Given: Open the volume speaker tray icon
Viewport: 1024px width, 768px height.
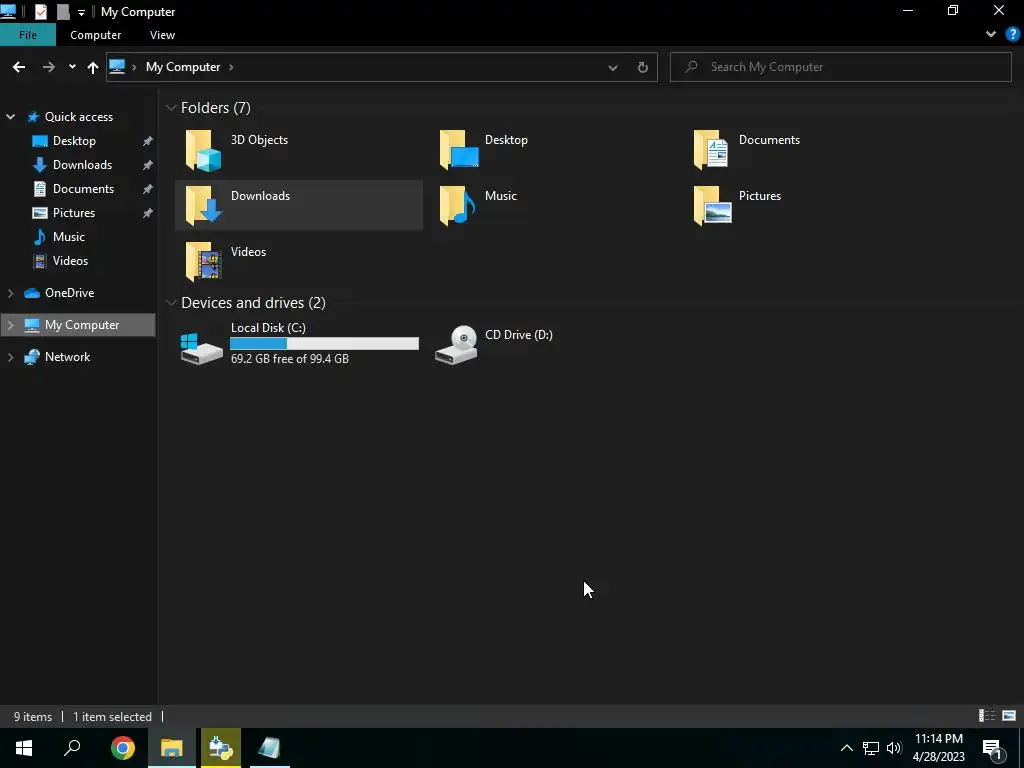Looking at the screenshot, I should click(894, 748).
